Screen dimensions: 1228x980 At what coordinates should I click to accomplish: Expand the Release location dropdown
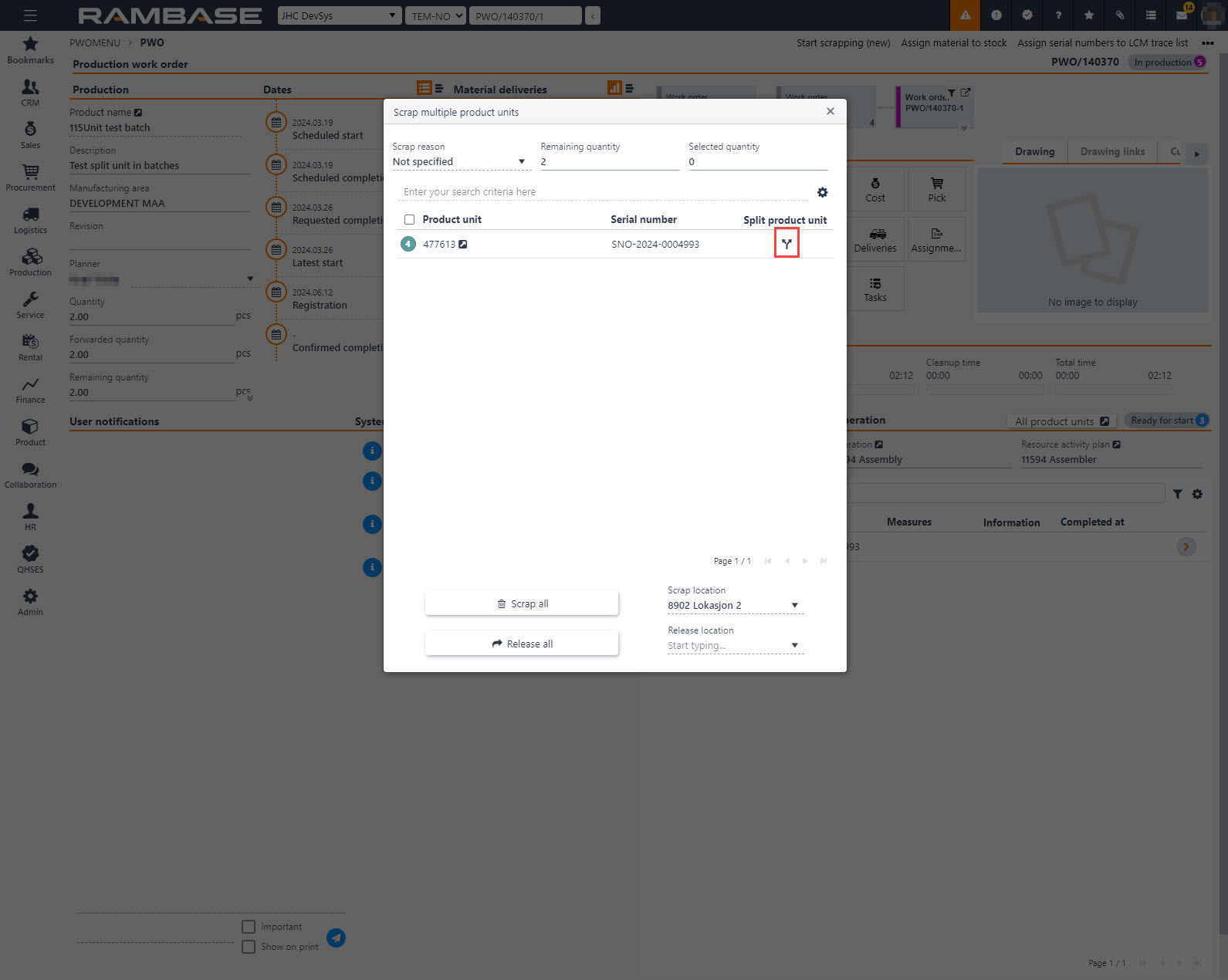[x=794, y=645]
